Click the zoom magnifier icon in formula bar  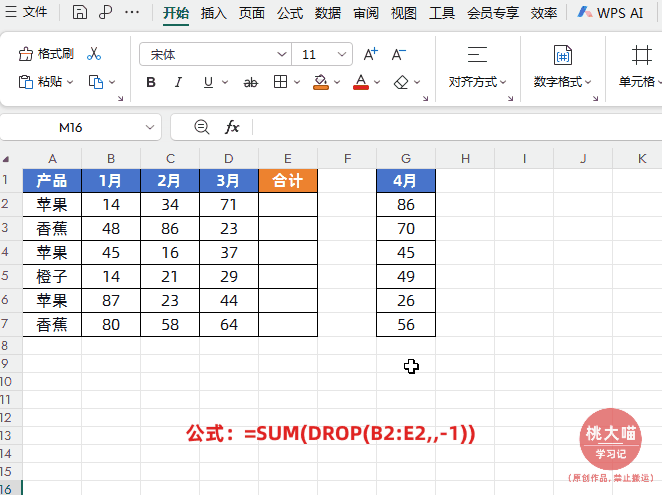pyautogui.click(x=201, y=127)
